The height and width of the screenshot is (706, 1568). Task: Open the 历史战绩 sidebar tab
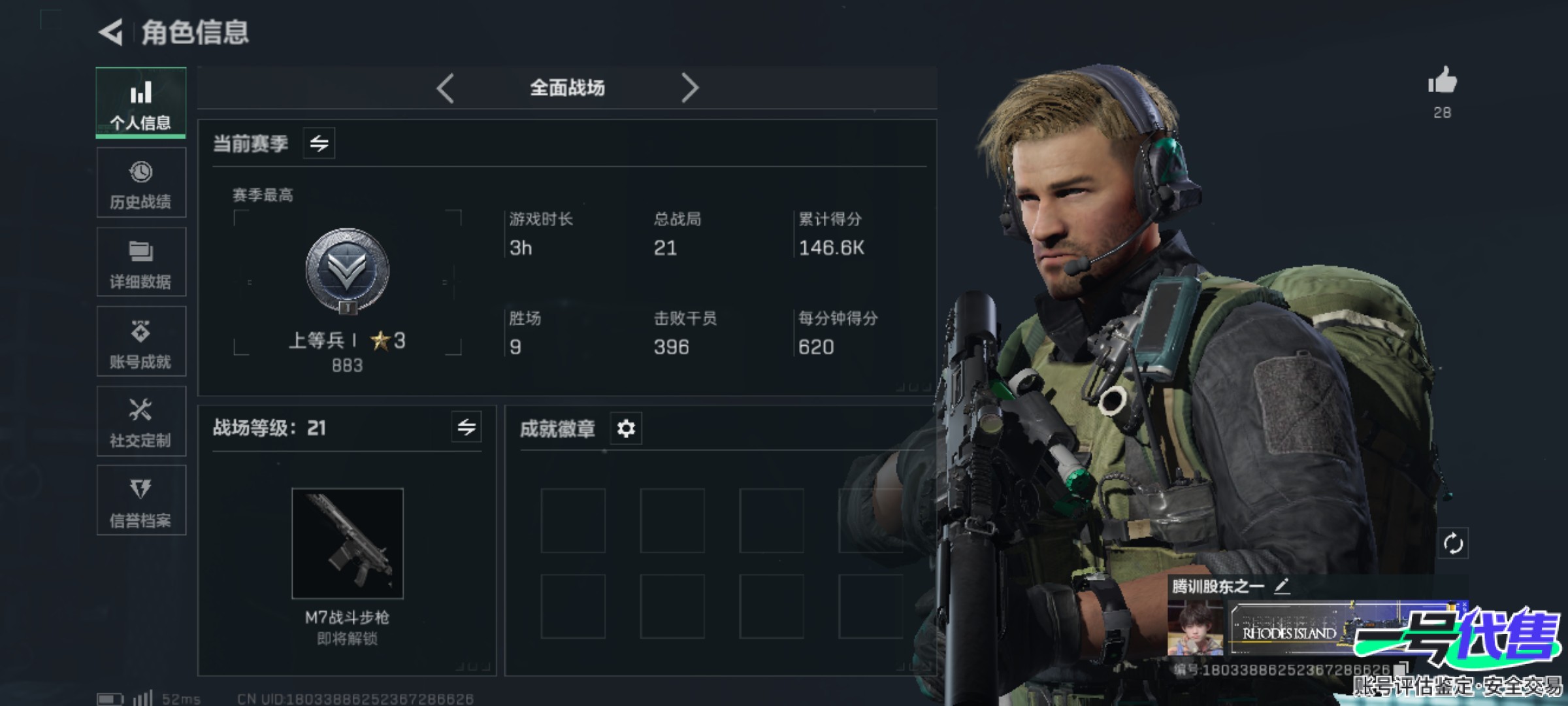click(141, 182)
